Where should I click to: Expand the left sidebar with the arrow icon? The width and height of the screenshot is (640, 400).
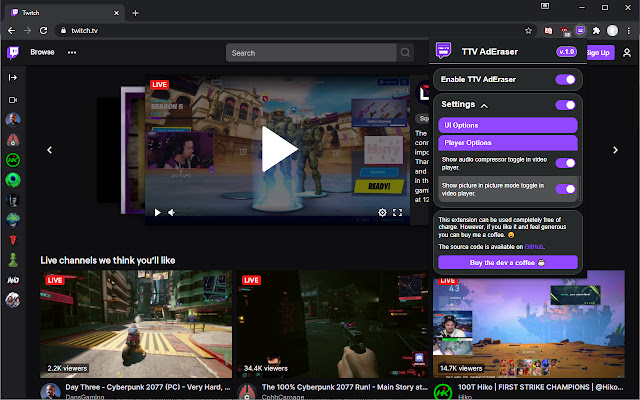[13, 78]
